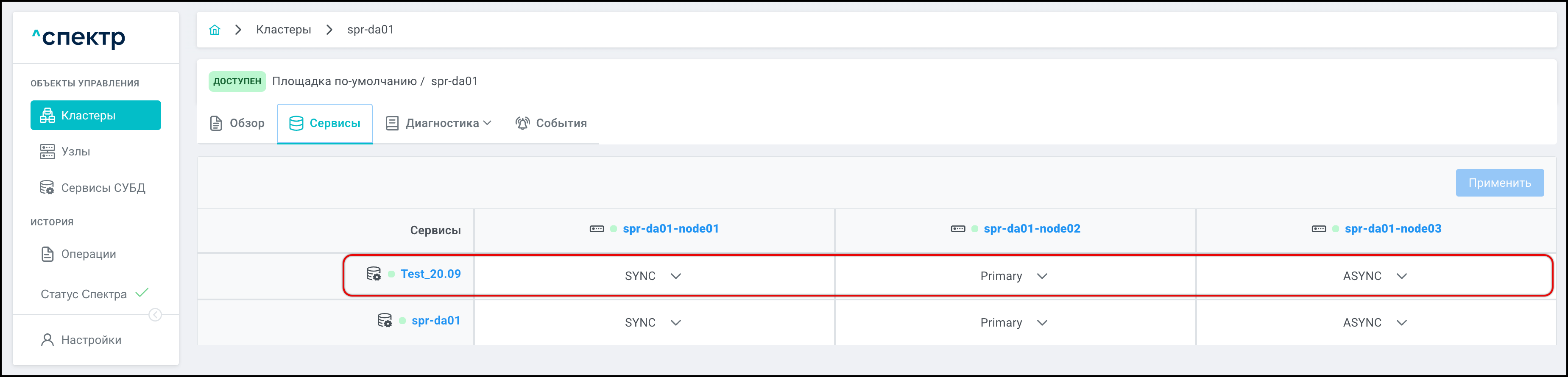Go to Узлы in the sidebar
Image resolution: width=1568 pixels, height=377 pixels.
tap(75, 151)
